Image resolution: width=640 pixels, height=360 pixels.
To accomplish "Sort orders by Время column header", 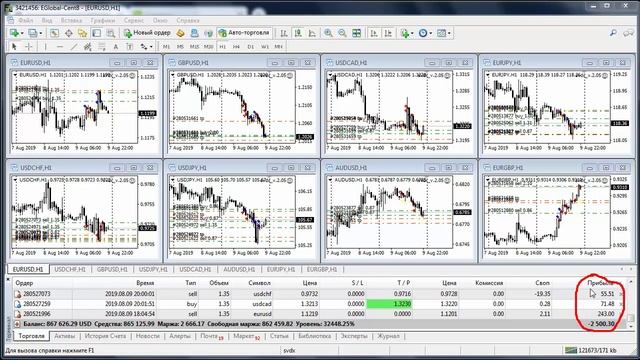I will [x=145, y=283].
